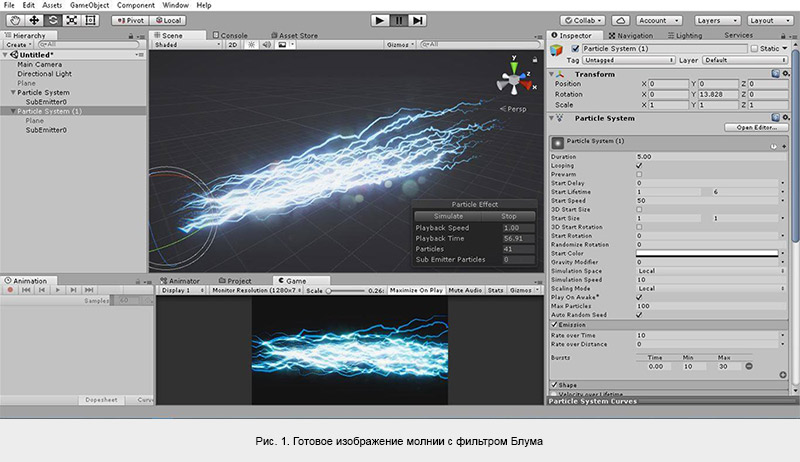The width and height of the screenshot is (800, 462).
Task: Select the Move tool
Action: (x=34, y=20)
